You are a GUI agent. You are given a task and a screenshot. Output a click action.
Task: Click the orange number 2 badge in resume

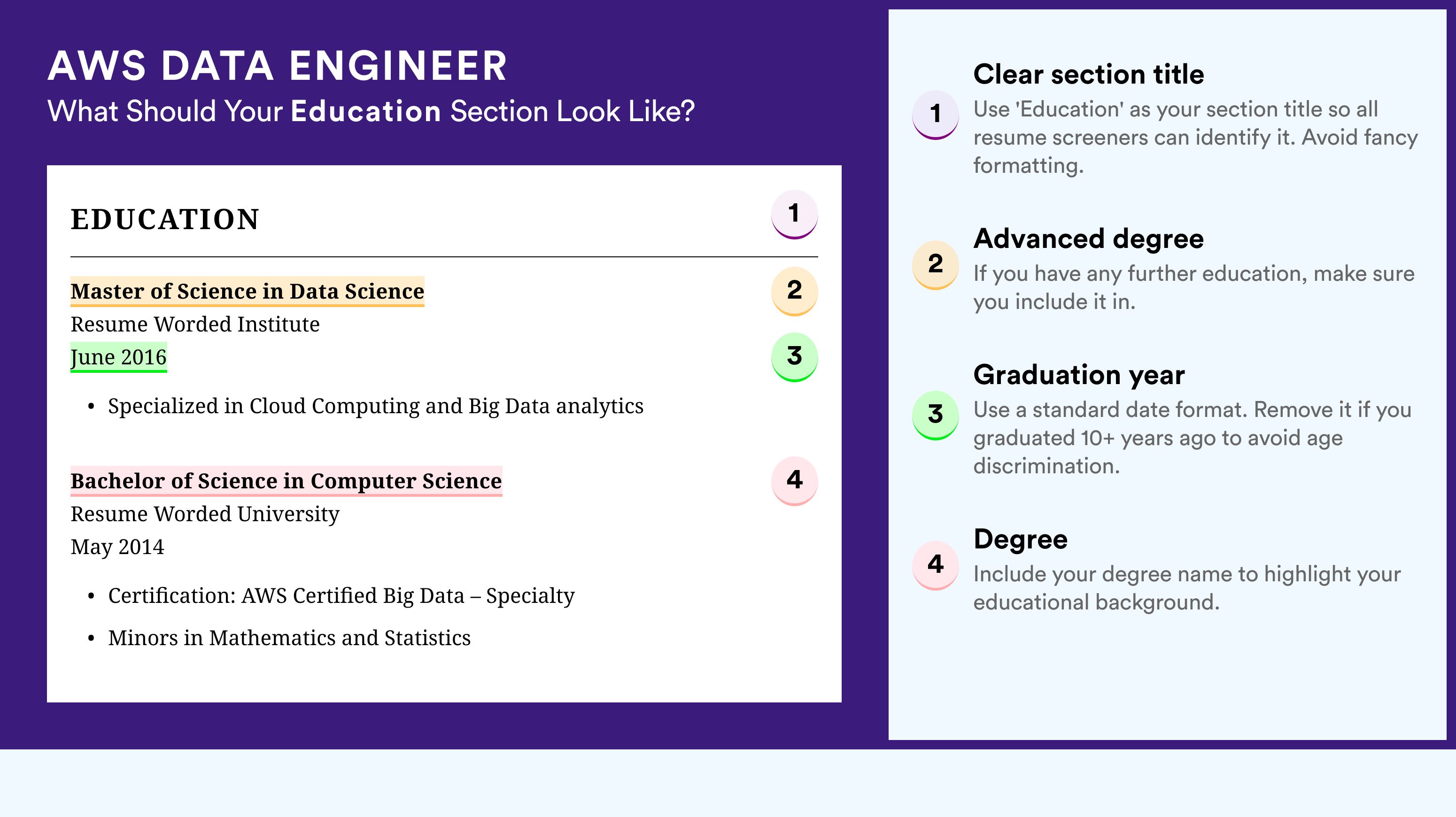tap(794, 291)
